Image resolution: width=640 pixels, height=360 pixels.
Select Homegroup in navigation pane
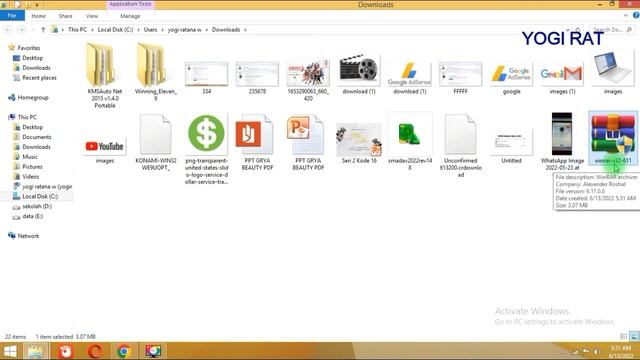33,98
